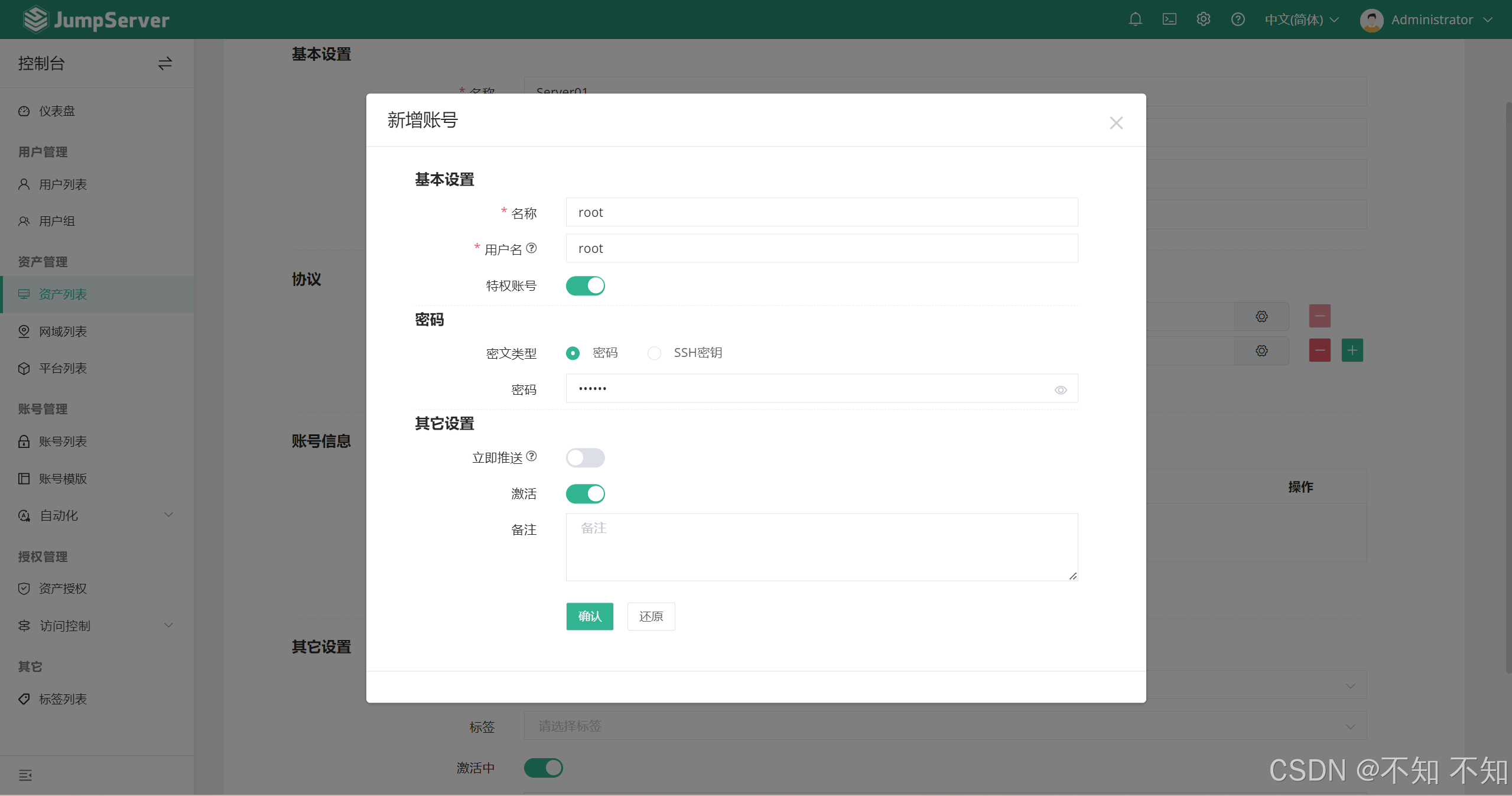
Task: Click the sidebar switch view icon
Action: pos(165,63)
